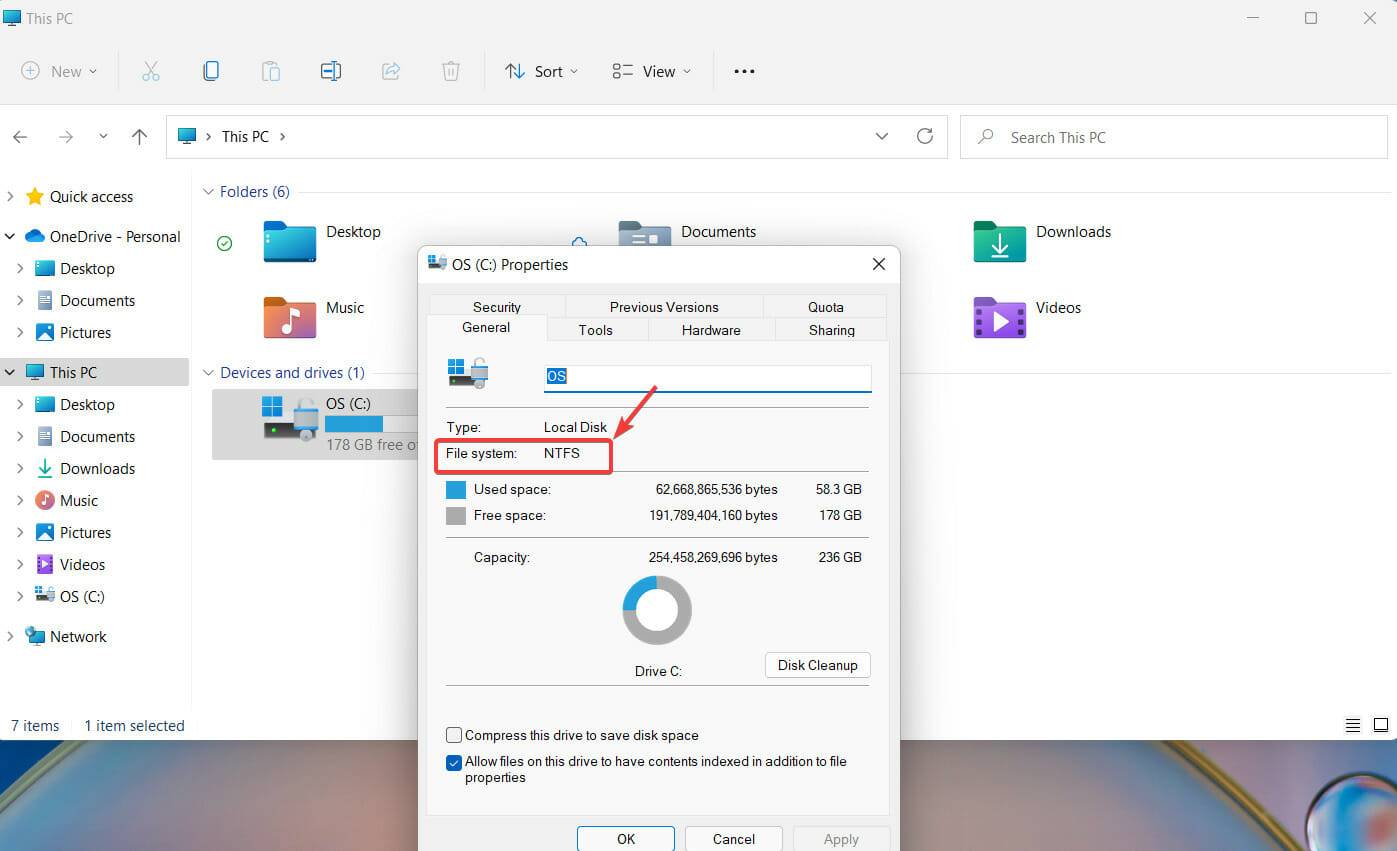Viewport: 1397px width, 851px height.
Task: Switch to the Tools tab in Properties
Action: pos(595,330)
